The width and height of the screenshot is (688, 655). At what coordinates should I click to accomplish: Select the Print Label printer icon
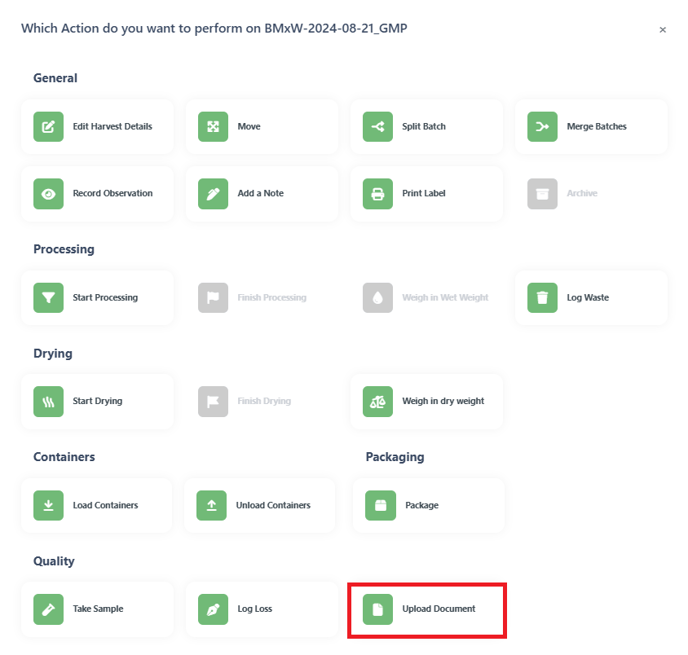point(378,193)
